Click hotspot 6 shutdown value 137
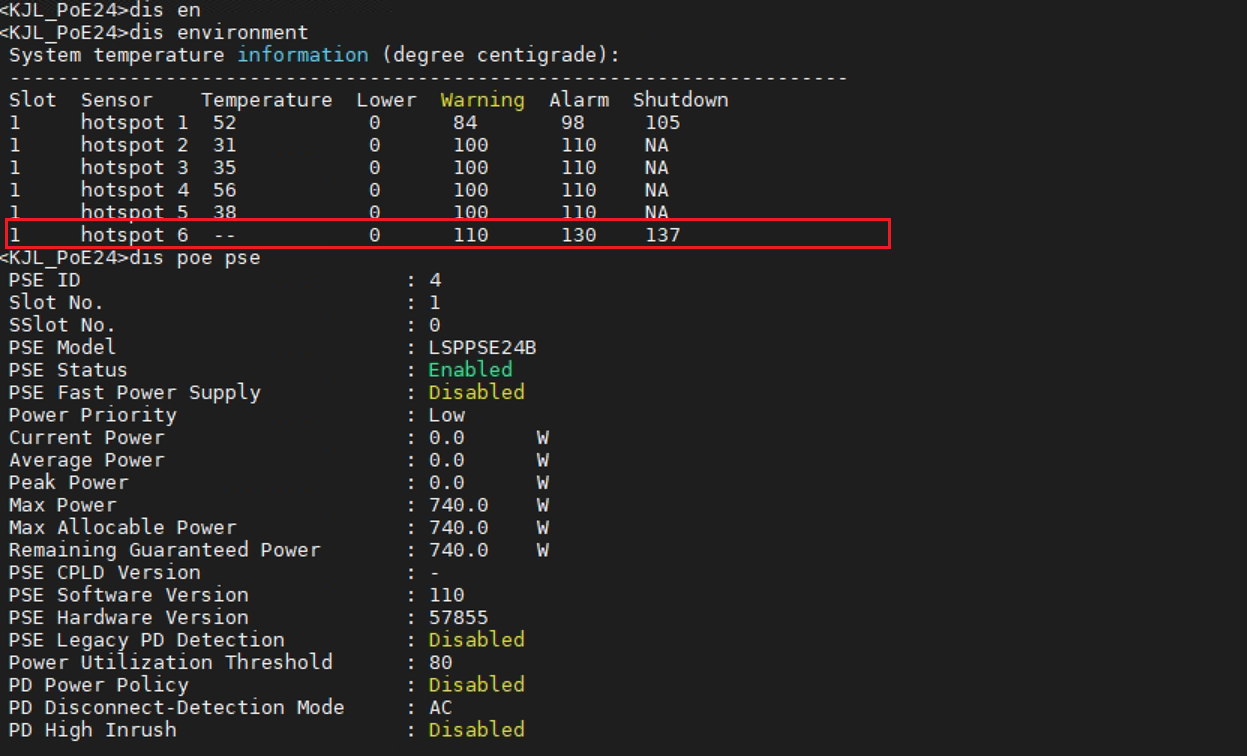The height and width of the screenshot is (756, 1247). pos(662,235)
